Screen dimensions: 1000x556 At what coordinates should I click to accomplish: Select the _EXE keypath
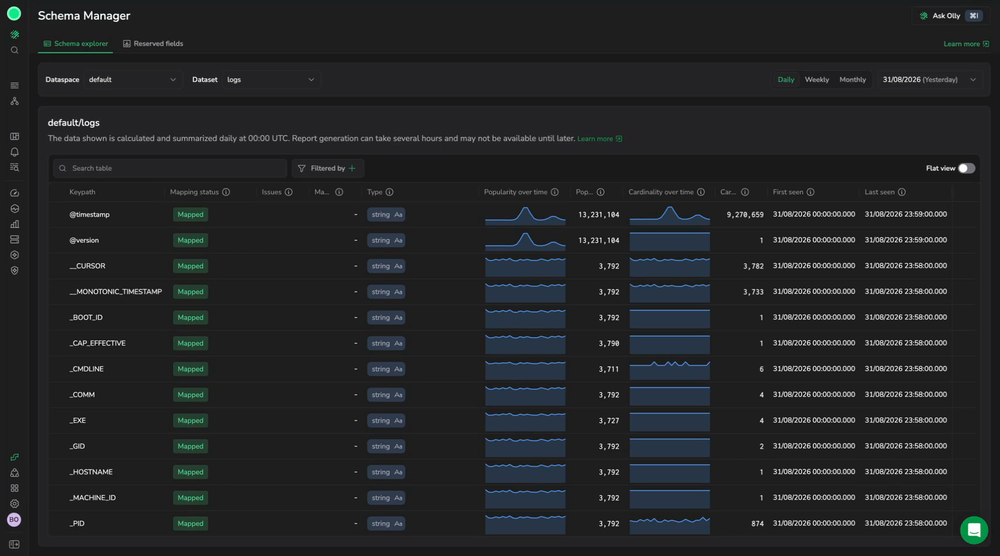pyautogui.click(x=78, y=420)
